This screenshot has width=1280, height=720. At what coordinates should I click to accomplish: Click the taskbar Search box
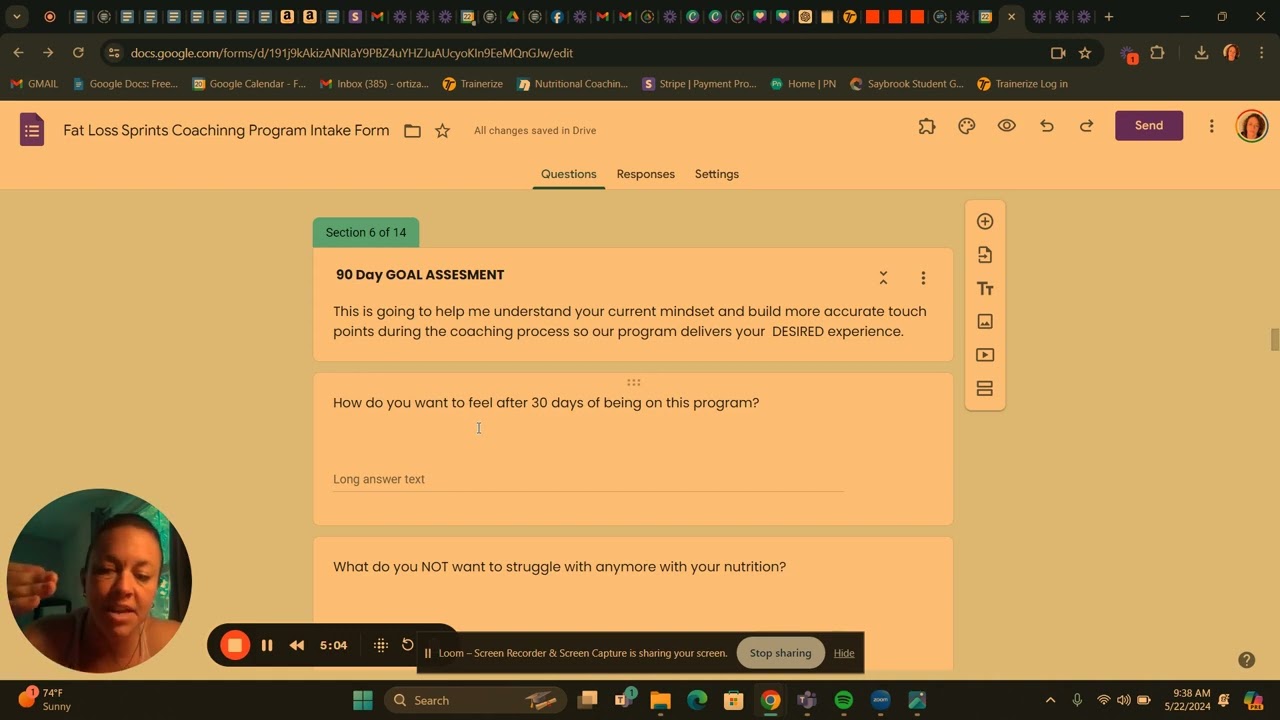[475, 700]
